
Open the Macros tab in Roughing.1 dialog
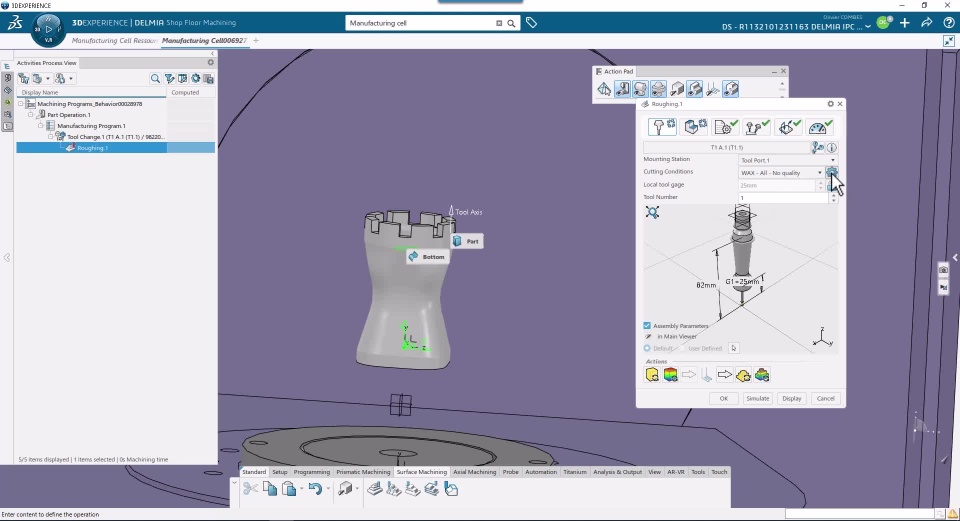point(757,127)
